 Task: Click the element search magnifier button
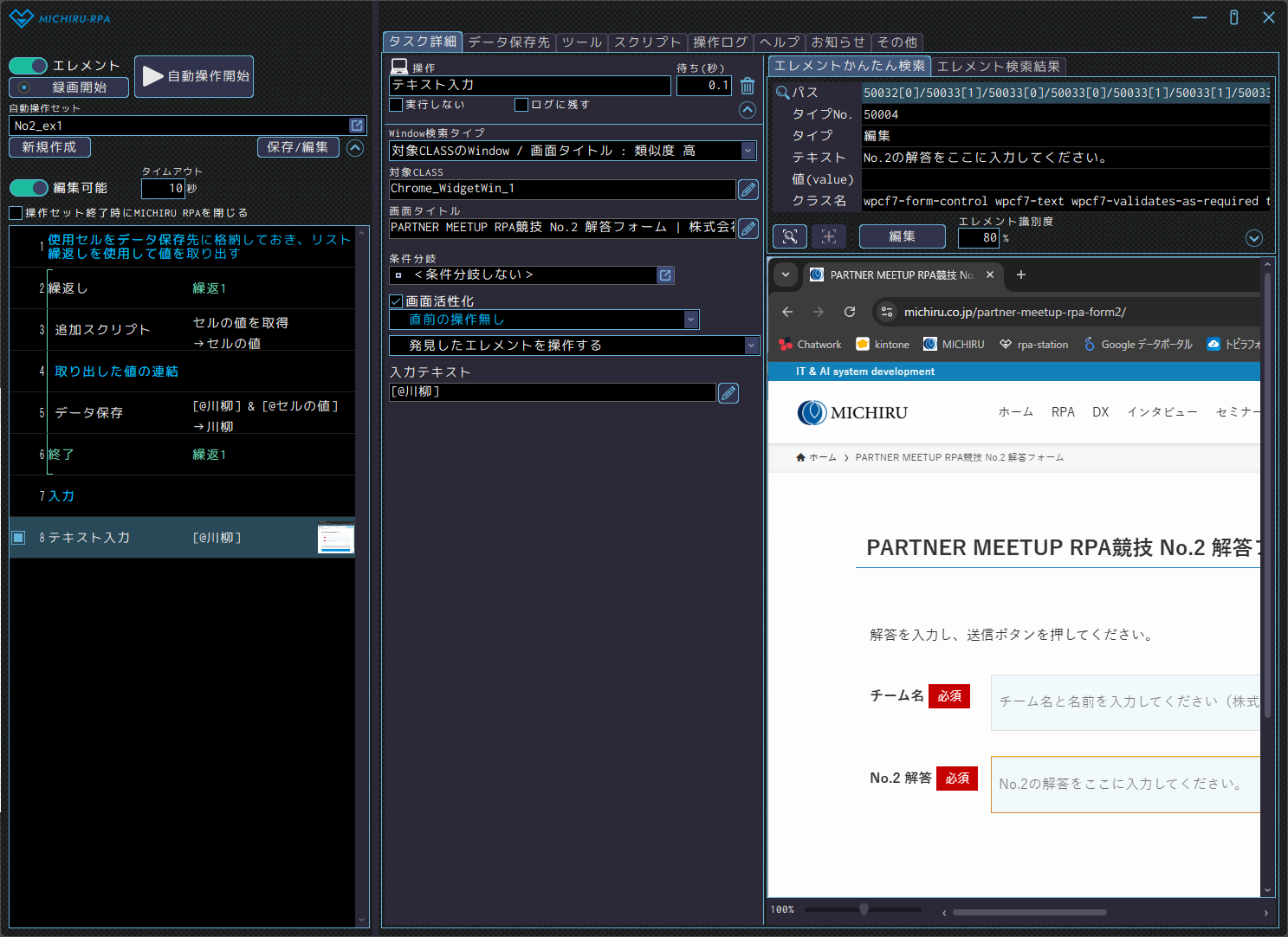789,236
